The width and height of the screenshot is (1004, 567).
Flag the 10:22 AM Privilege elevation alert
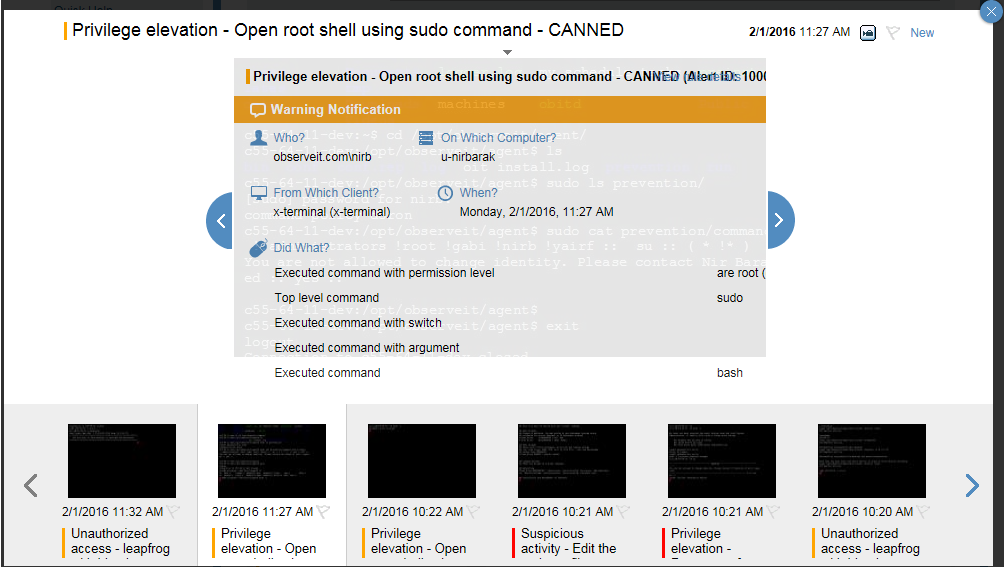[473, 512]
